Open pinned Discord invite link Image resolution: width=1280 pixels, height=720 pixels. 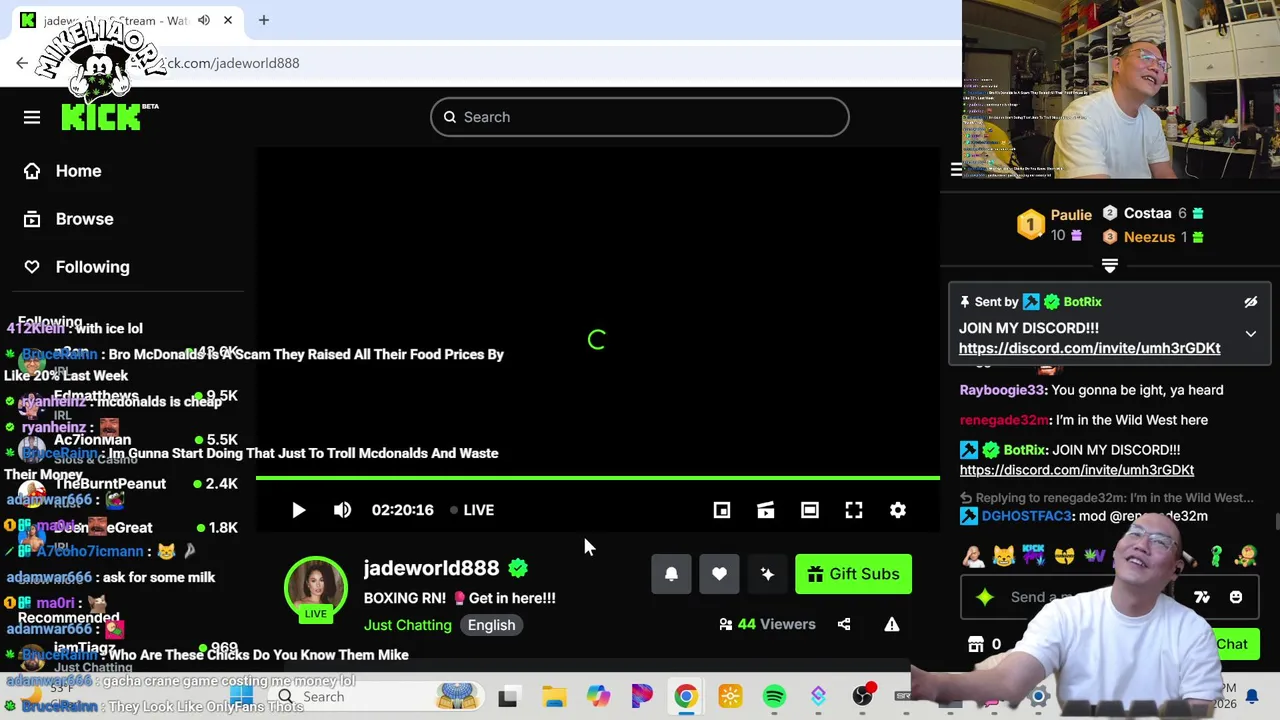pyautogui.click(x=1089, y=348)
